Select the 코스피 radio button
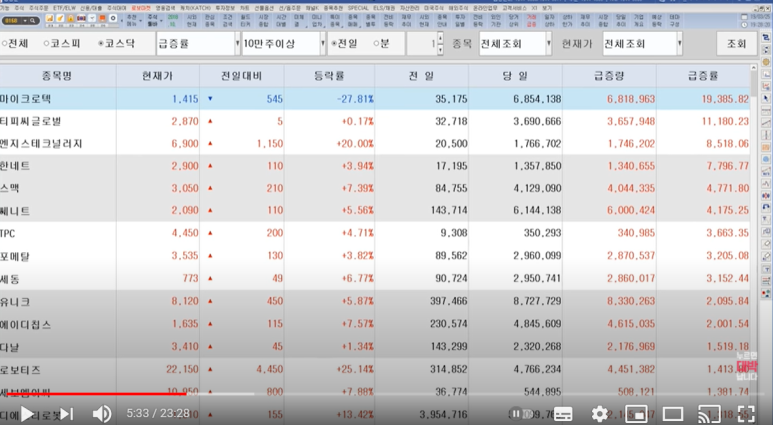 coord(46,43)
